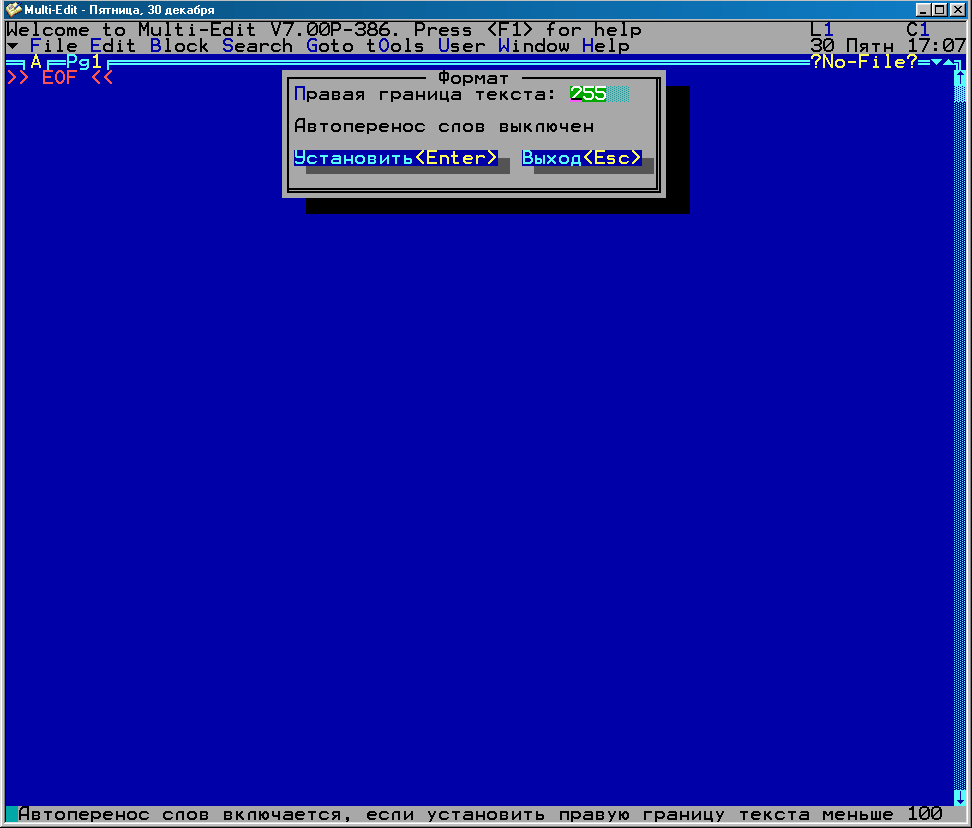The width and height of the screenshot is (972, 828).
Task: Click the scrollbar down arrow at bottom right
Action: pos(960,798)
